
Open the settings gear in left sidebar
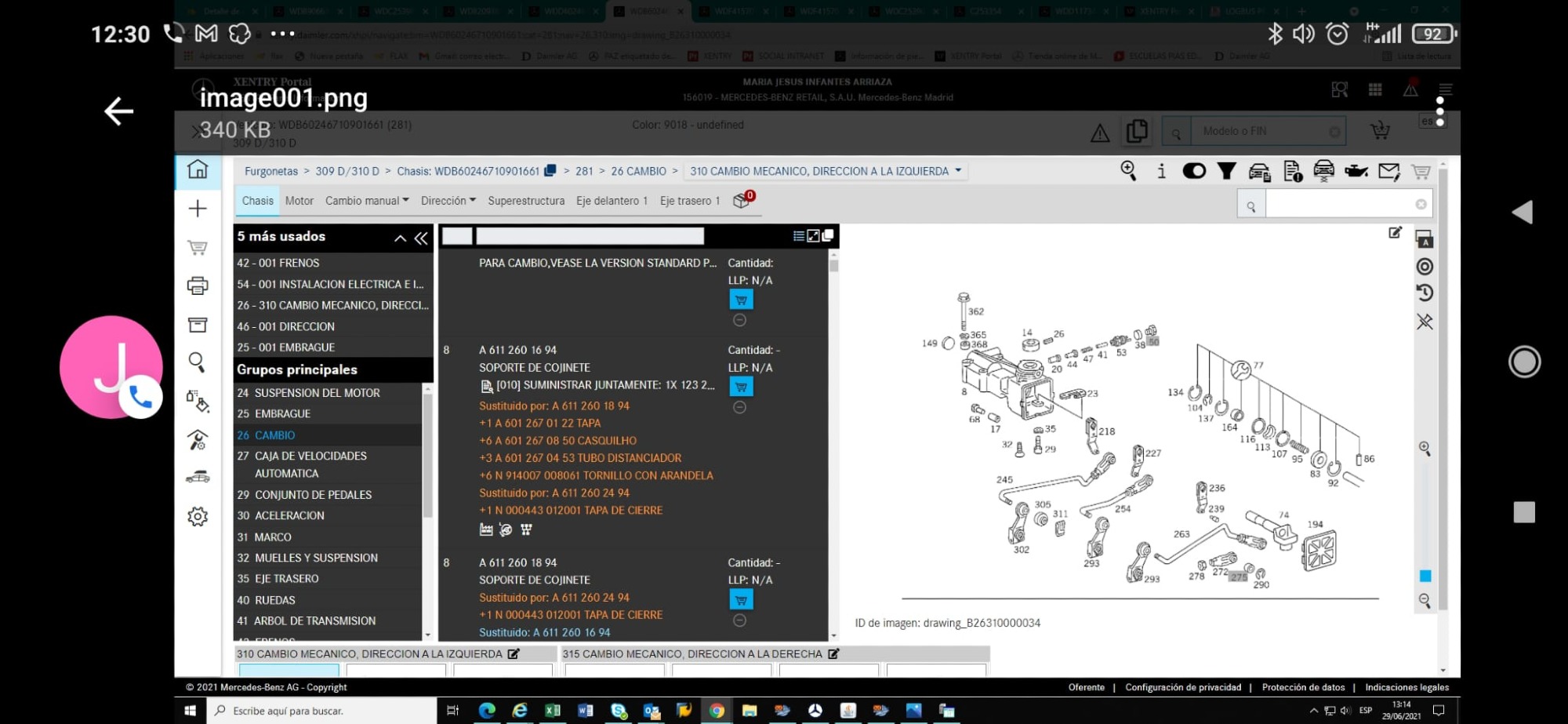pyautogui.click(x=198, y=516)
